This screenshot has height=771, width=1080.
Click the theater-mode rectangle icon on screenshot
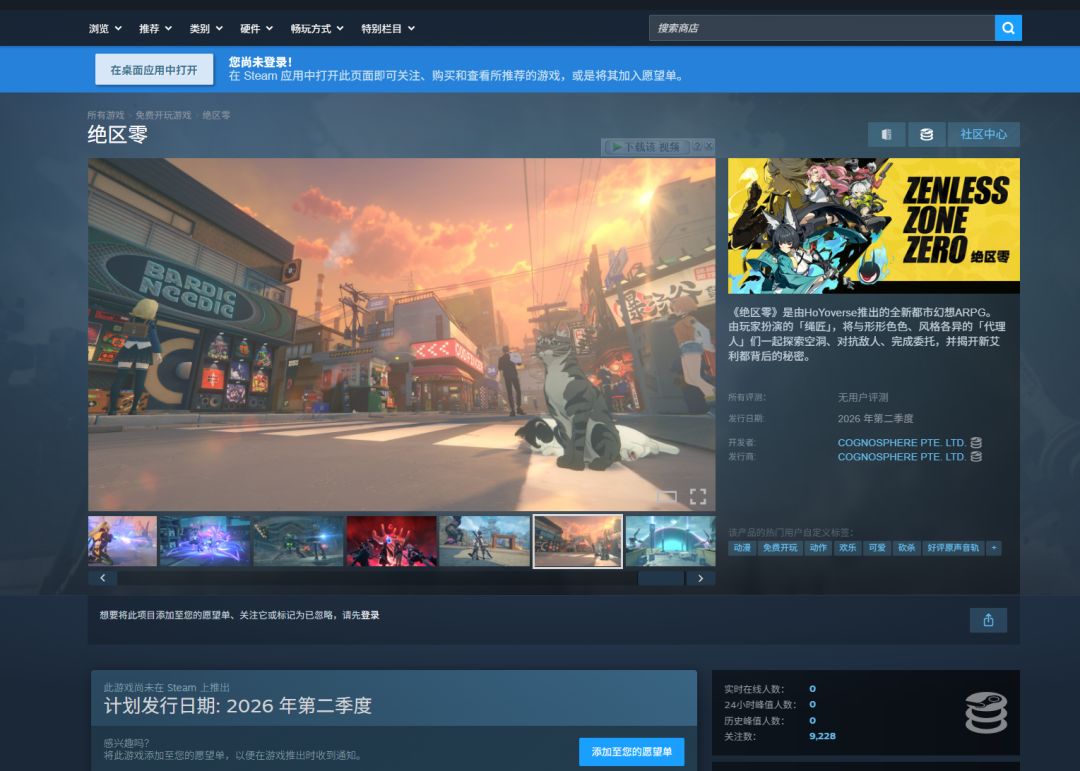pyautogui.click(x=667, y=497)
